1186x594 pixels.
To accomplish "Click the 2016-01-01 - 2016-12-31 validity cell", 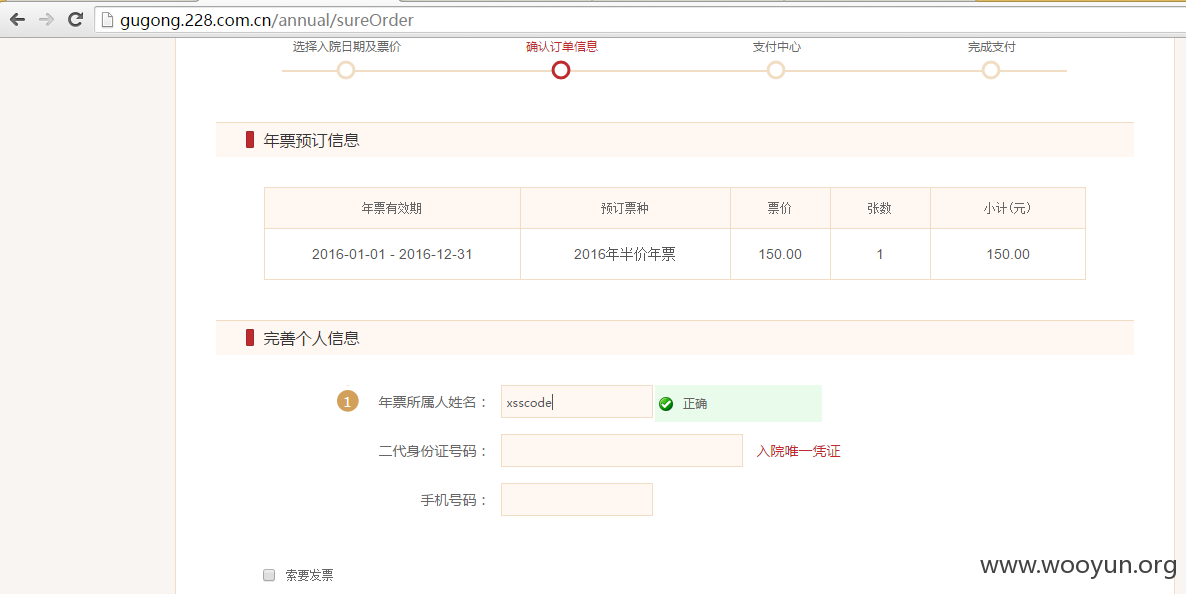I will [392, 254].
